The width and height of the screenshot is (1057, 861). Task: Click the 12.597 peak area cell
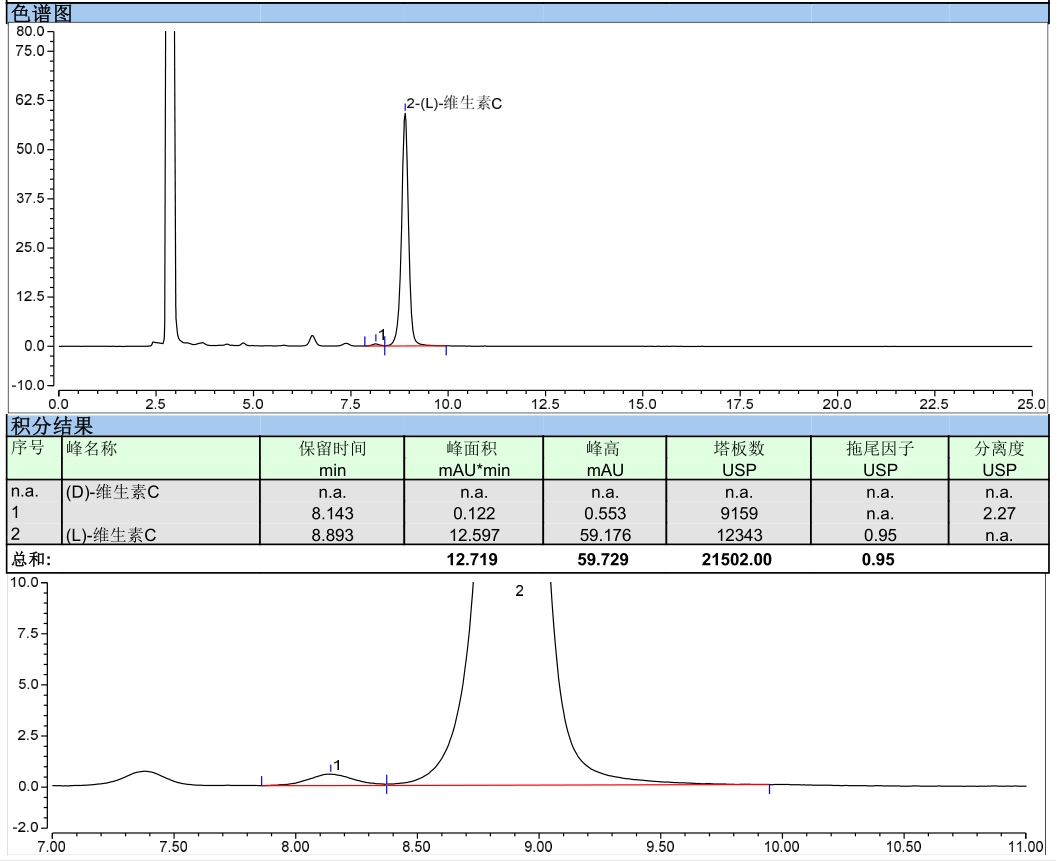tap(474, 535)
